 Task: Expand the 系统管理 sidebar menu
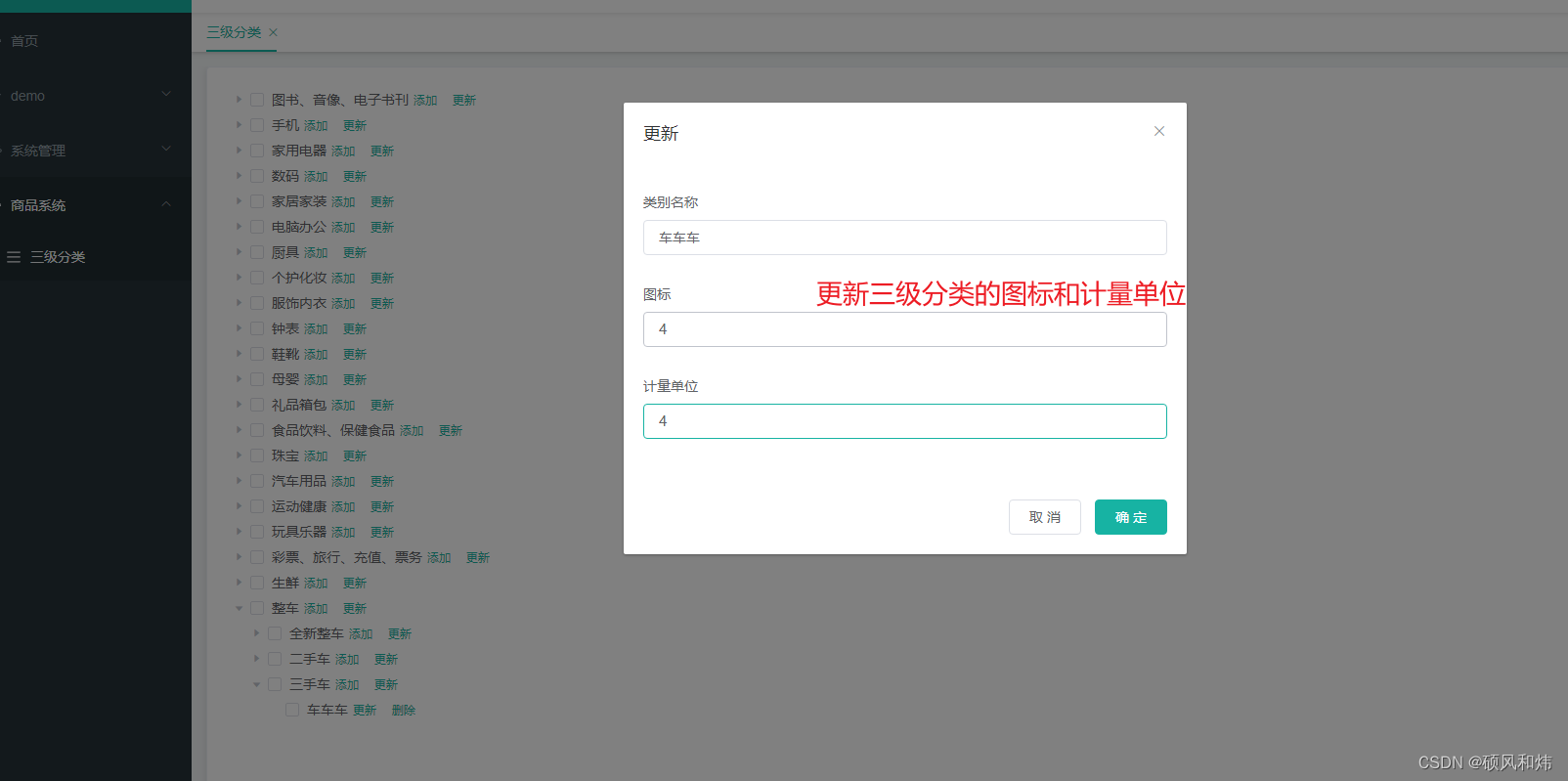pos(96,151)
